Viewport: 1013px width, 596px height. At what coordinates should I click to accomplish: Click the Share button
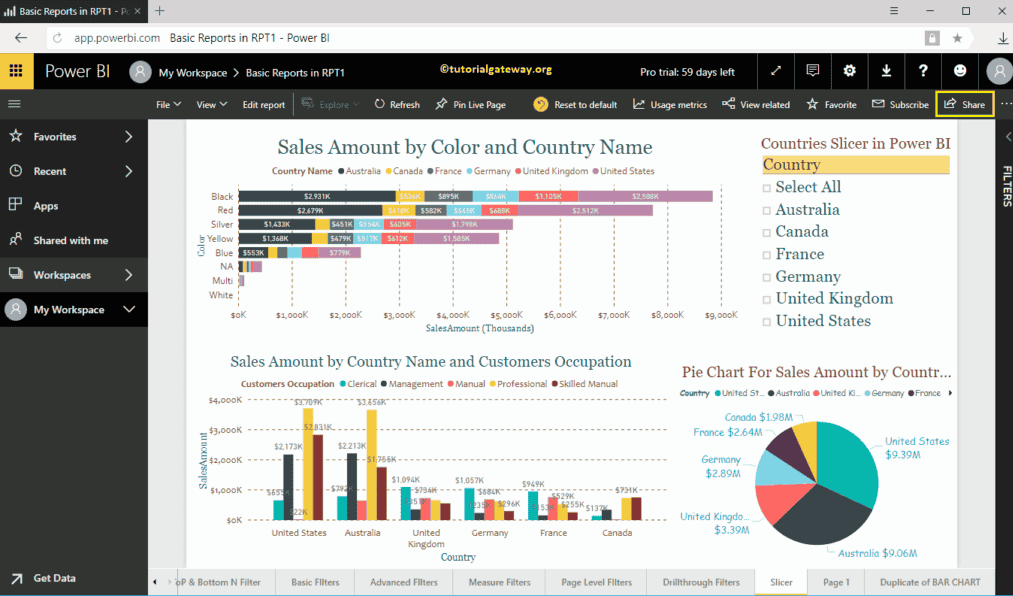[965, 104]
